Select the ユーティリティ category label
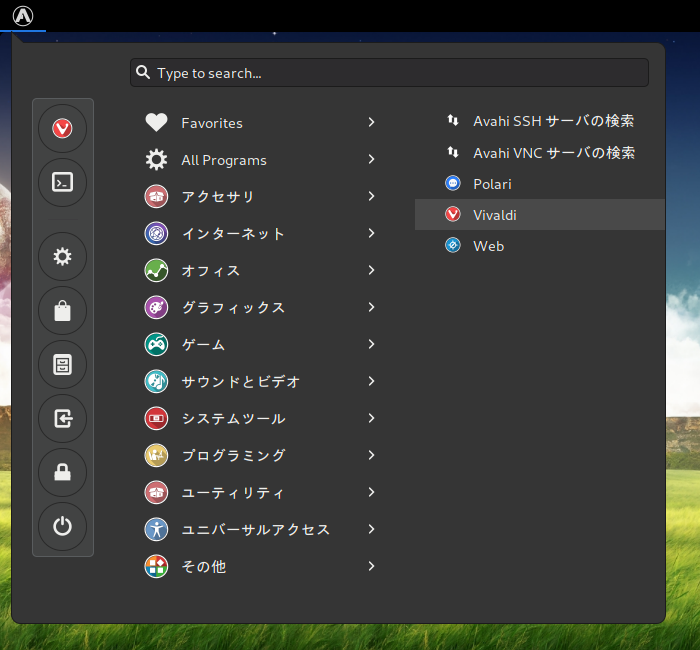The width and height of the screenshot is (700, 650). [x=233, y=493]
